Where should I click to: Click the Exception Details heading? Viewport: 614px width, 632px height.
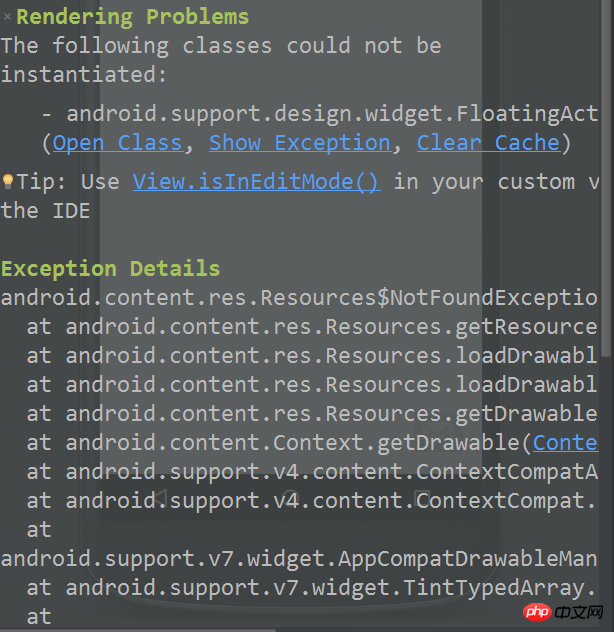pos(110,269)
